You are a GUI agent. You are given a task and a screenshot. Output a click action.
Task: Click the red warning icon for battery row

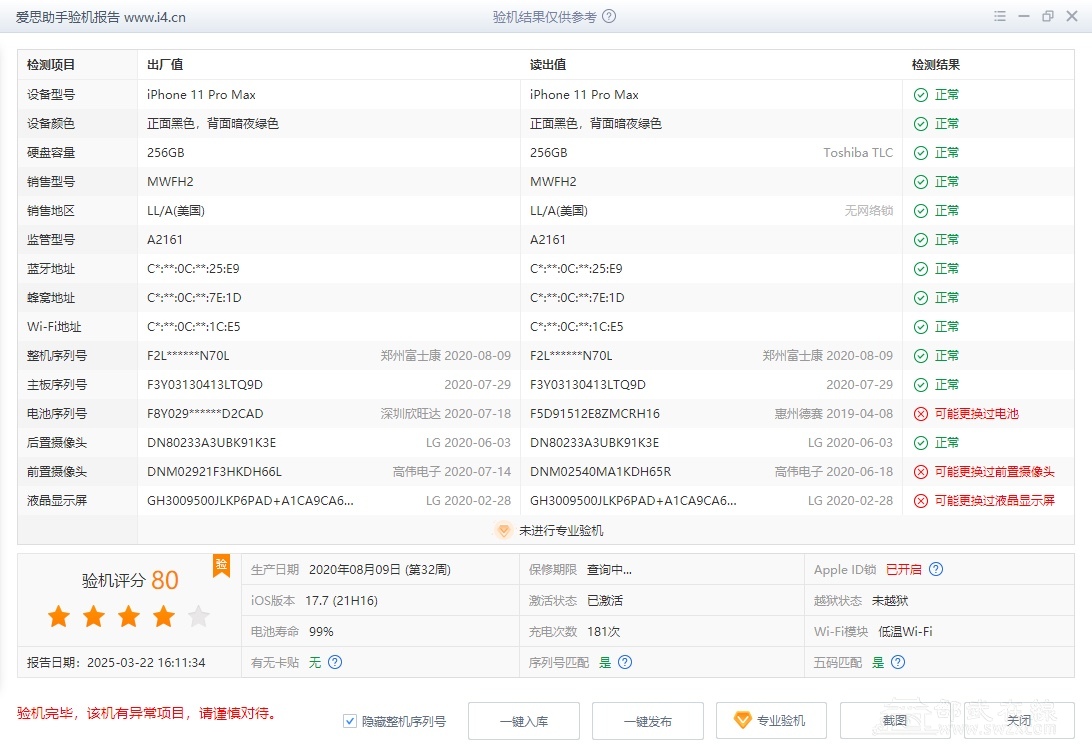pyautogui.click(x=920, y=414)
